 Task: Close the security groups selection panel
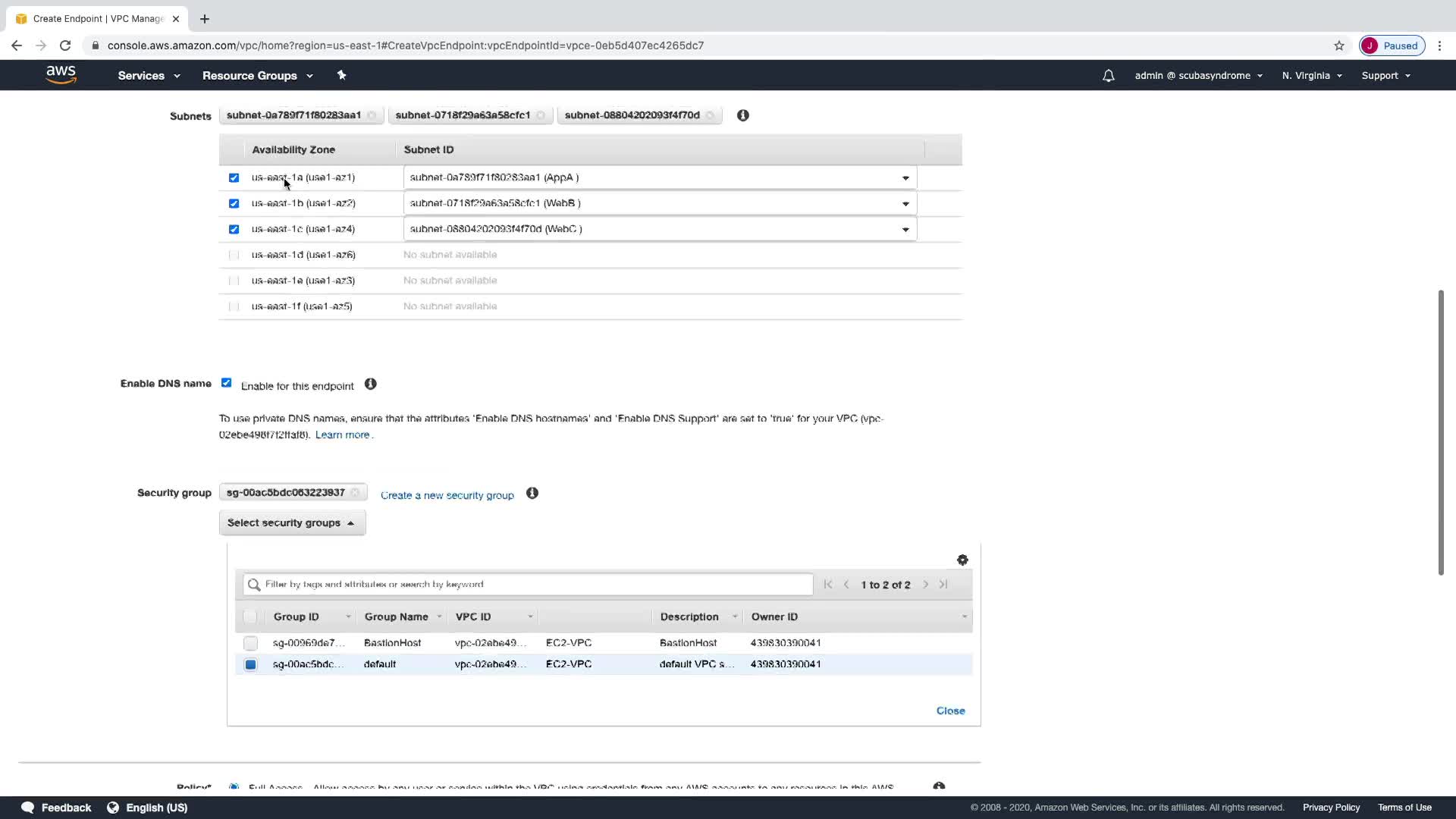949,711
